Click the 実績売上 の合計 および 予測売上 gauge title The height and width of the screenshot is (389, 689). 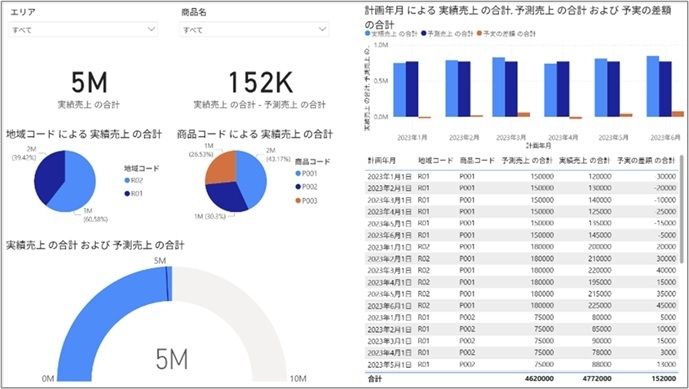coord(95,245)
